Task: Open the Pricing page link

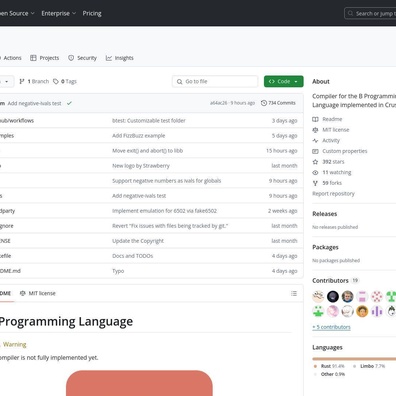Action: click(92, 13)
